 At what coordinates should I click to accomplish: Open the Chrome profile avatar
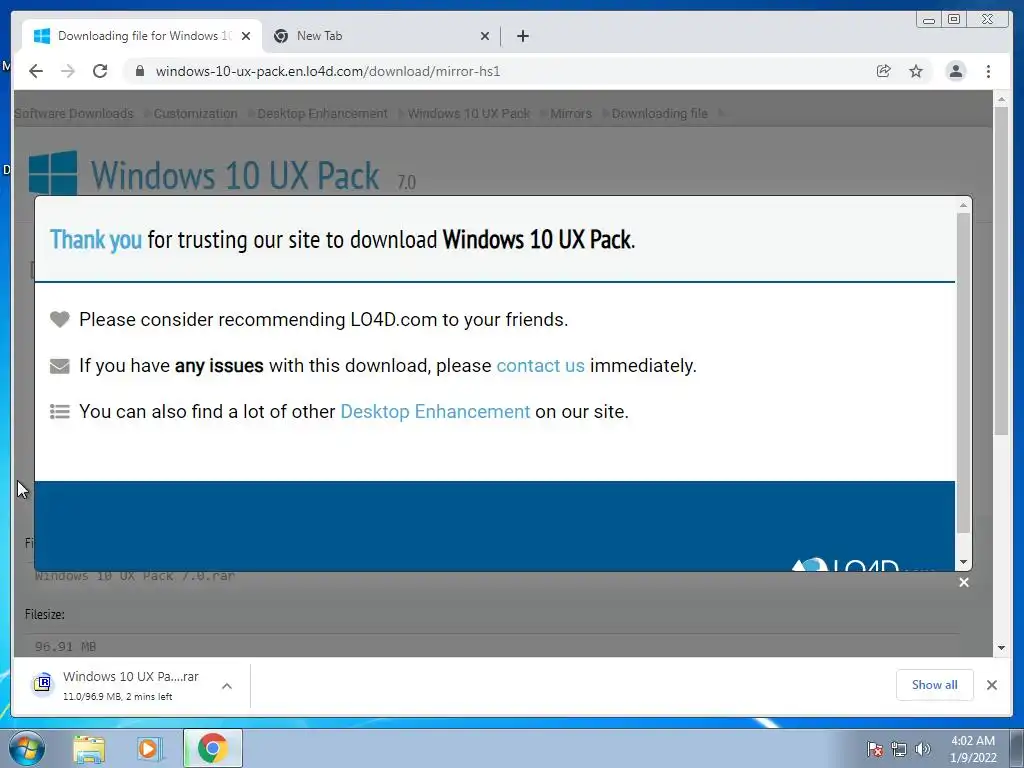click(x=955, y=71)
